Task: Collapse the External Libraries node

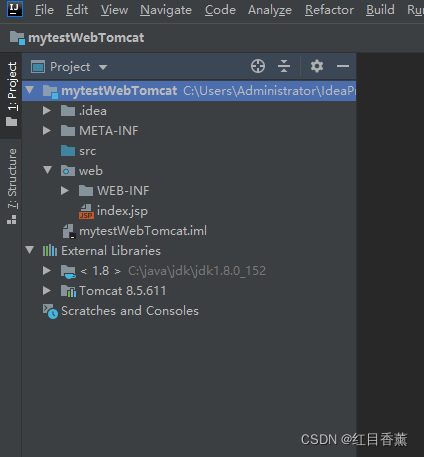Action: (x=30, y=250)
